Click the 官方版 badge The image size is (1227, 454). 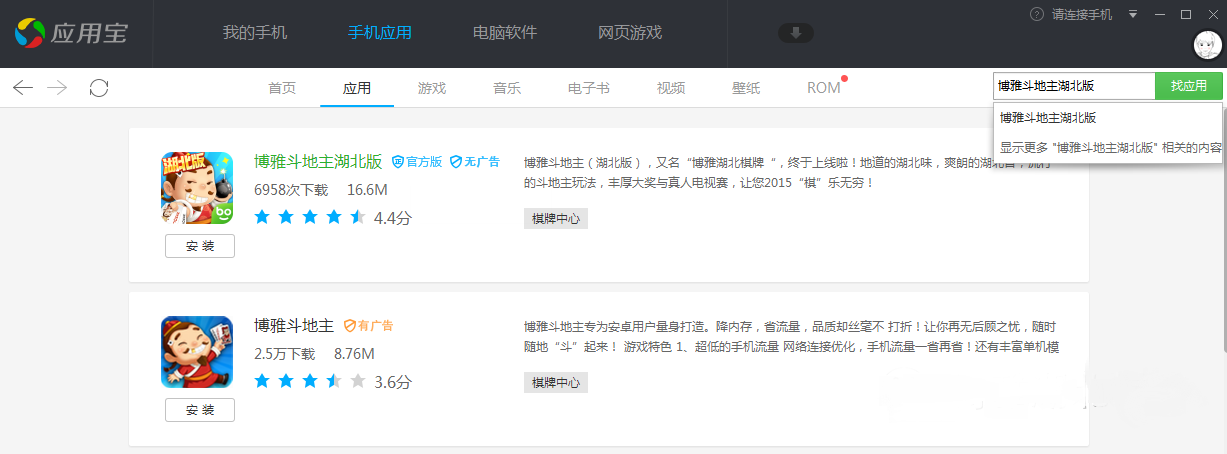coord(416,161)
